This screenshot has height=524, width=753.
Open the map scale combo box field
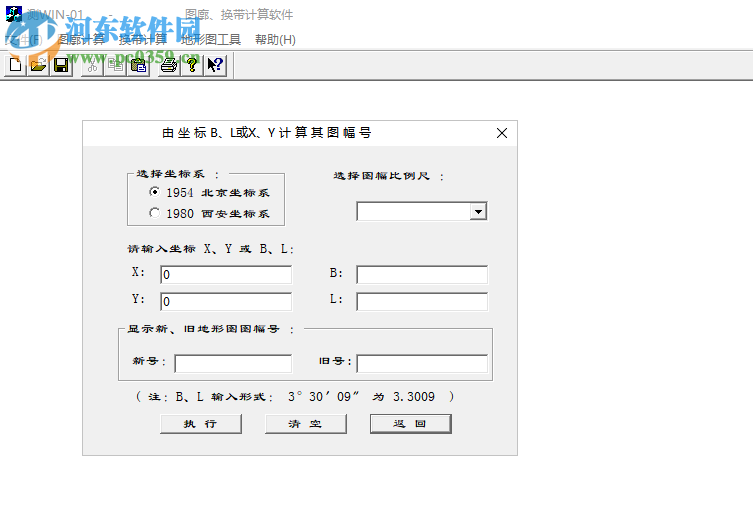[422, 211]
